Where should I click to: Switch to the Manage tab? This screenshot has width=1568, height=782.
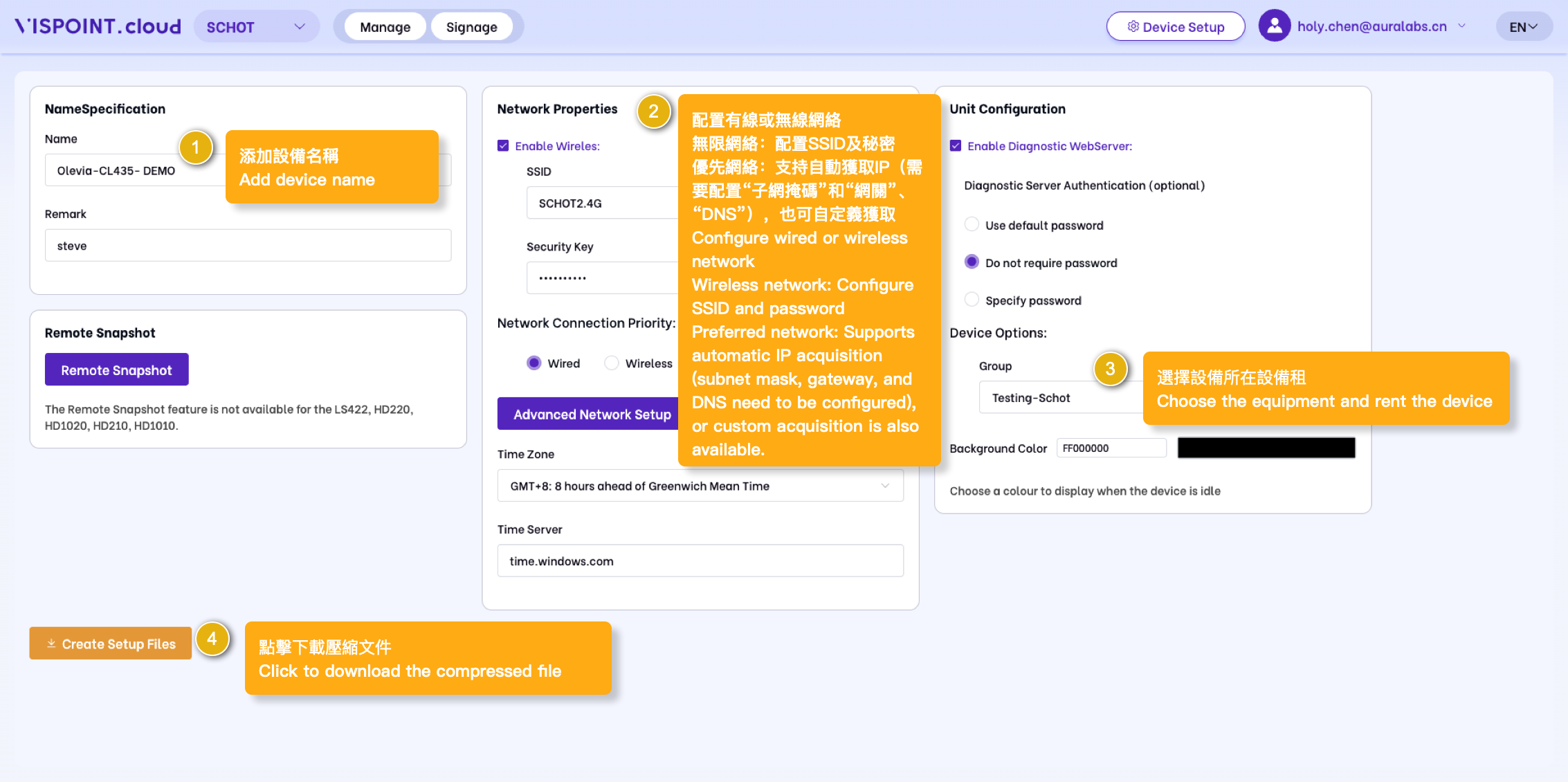[x=385, y=27]
